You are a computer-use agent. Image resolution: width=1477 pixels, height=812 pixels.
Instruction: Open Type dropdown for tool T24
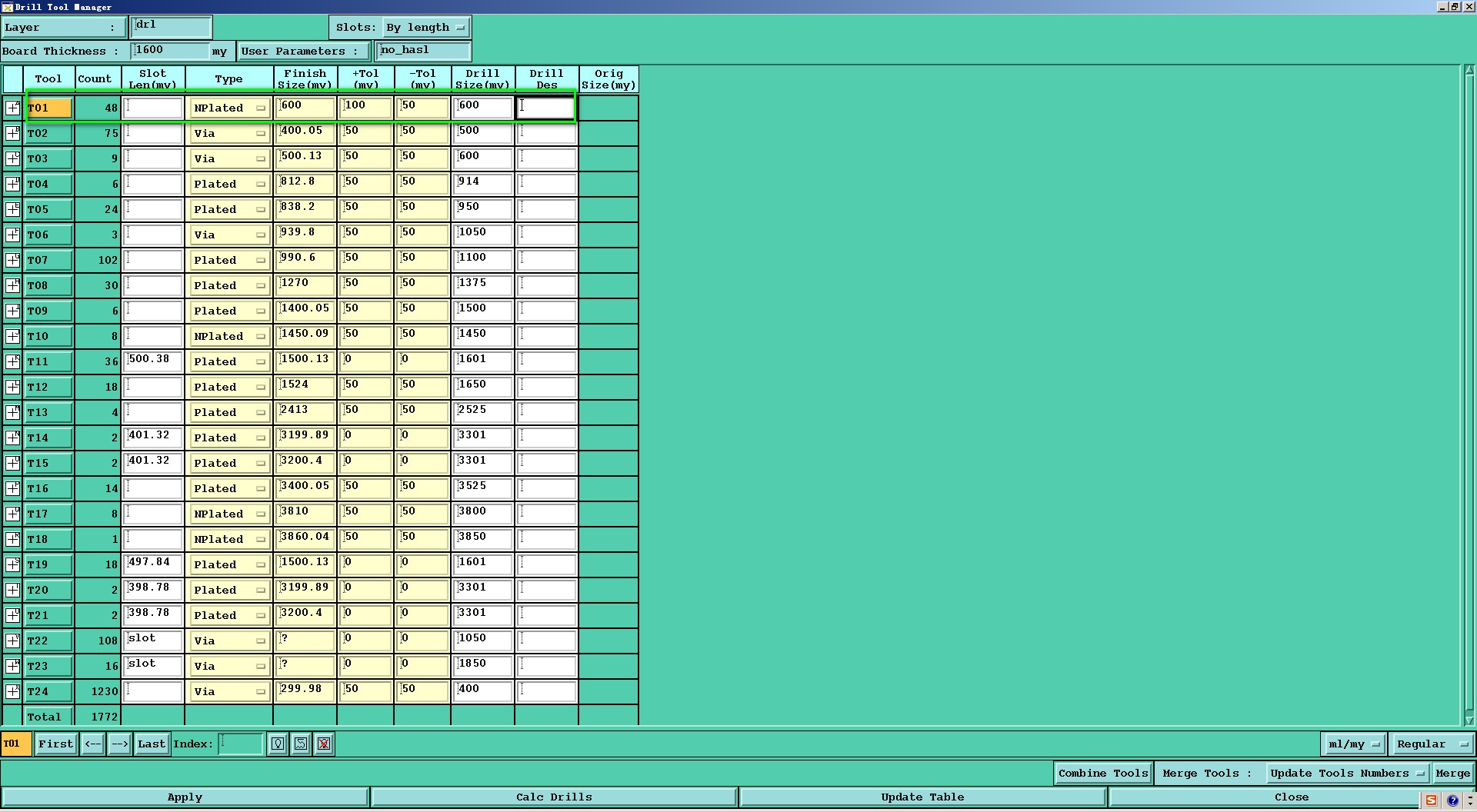(x=228, y=692)
